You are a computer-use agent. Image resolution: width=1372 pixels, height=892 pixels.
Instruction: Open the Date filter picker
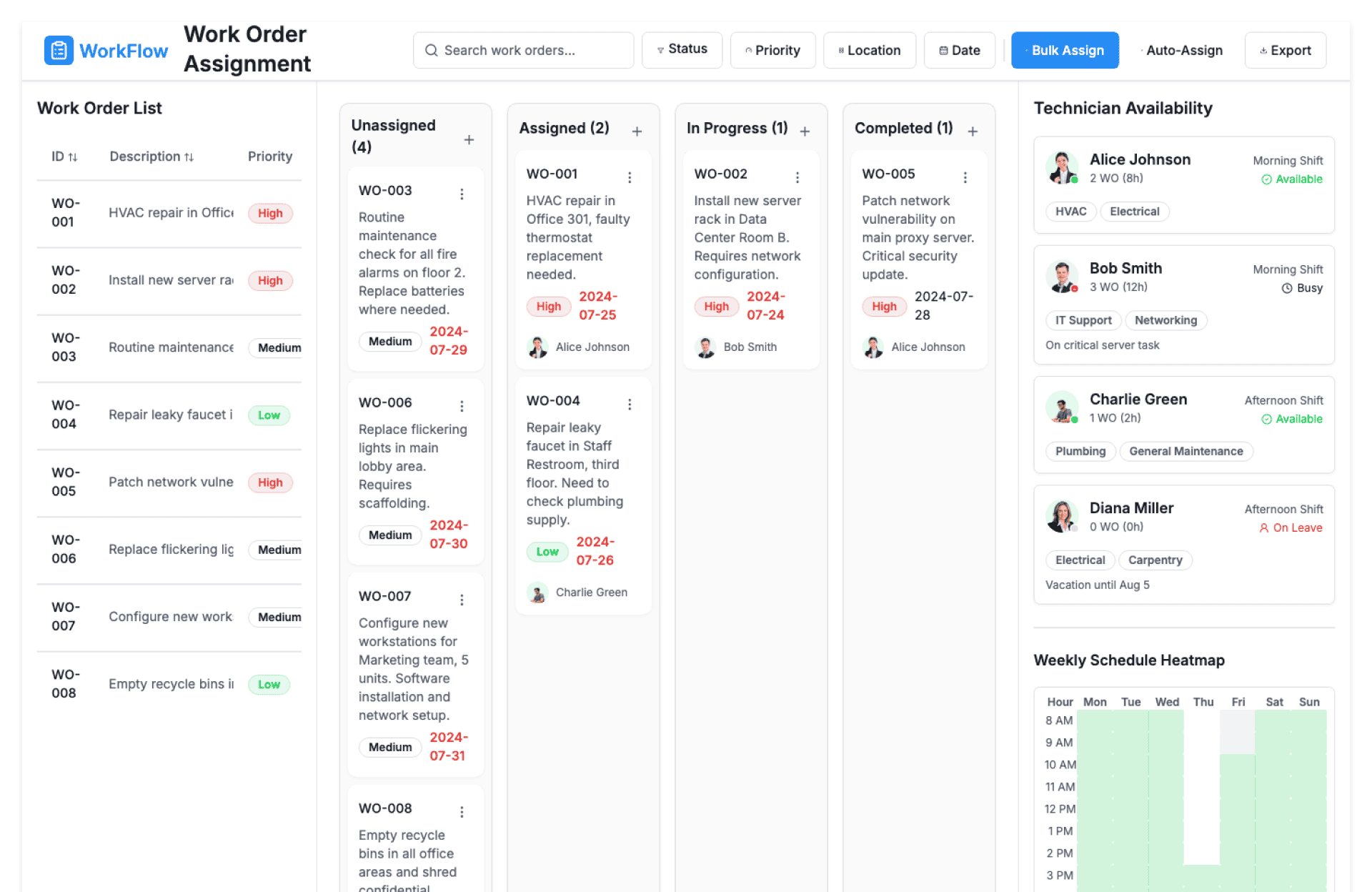pyautogui.click(x=959, y=50)
